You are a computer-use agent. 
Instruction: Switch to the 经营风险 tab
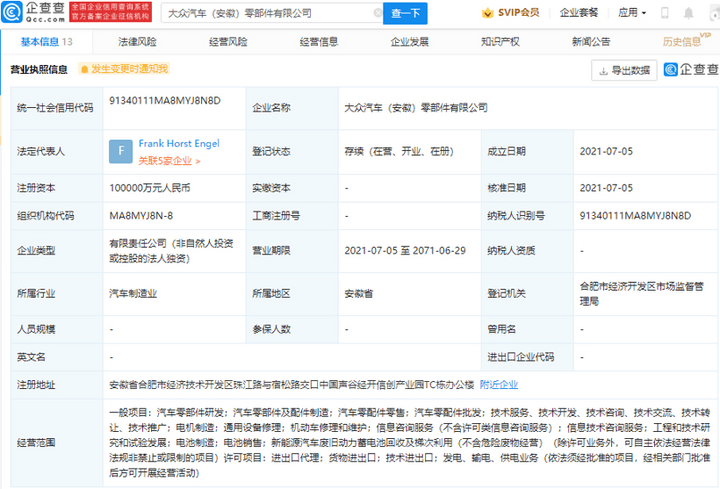tap(226, 42)
